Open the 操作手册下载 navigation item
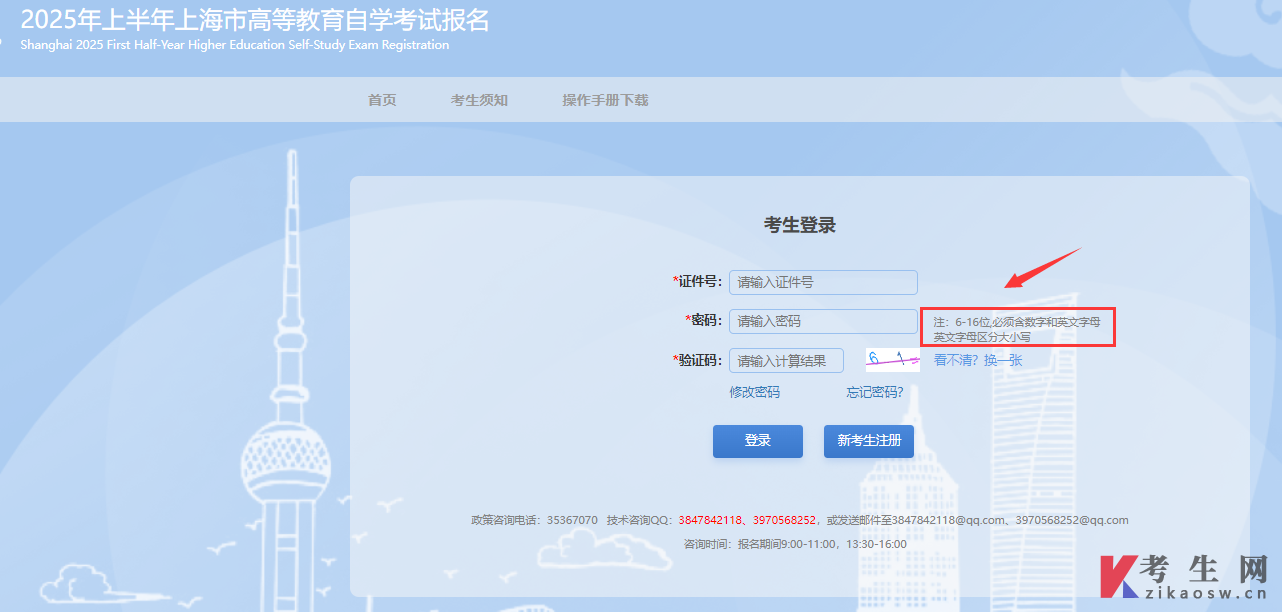This screenshot has height=612, width=1282. coord(605,100)
